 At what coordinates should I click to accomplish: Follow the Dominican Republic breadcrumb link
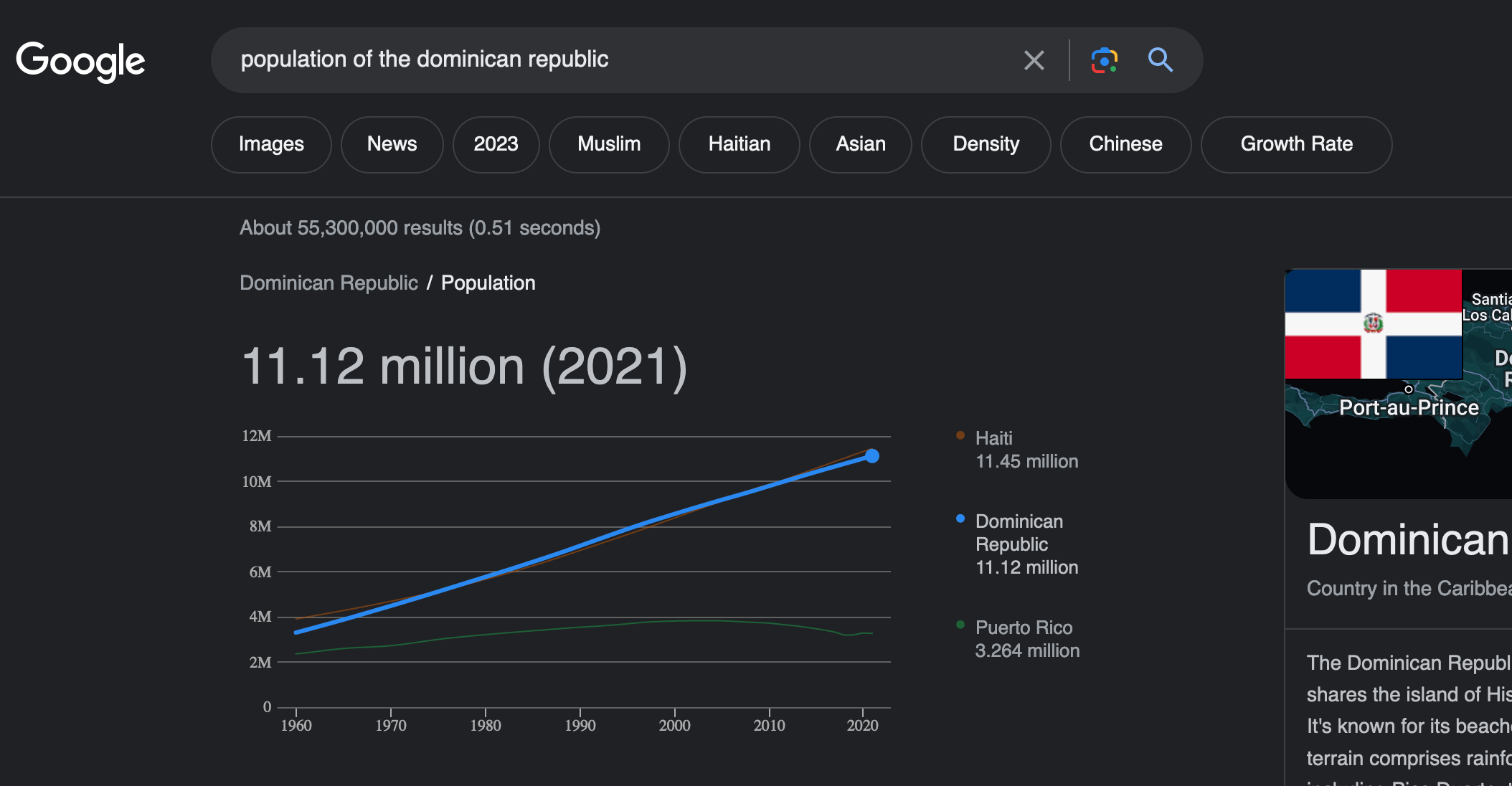329,283
